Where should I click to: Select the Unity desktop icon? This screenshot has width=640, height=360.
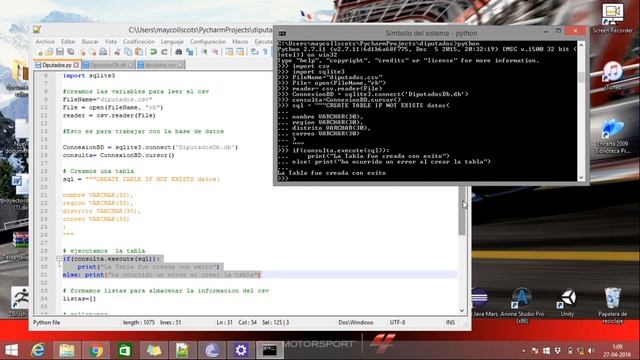tap(567, 303)
